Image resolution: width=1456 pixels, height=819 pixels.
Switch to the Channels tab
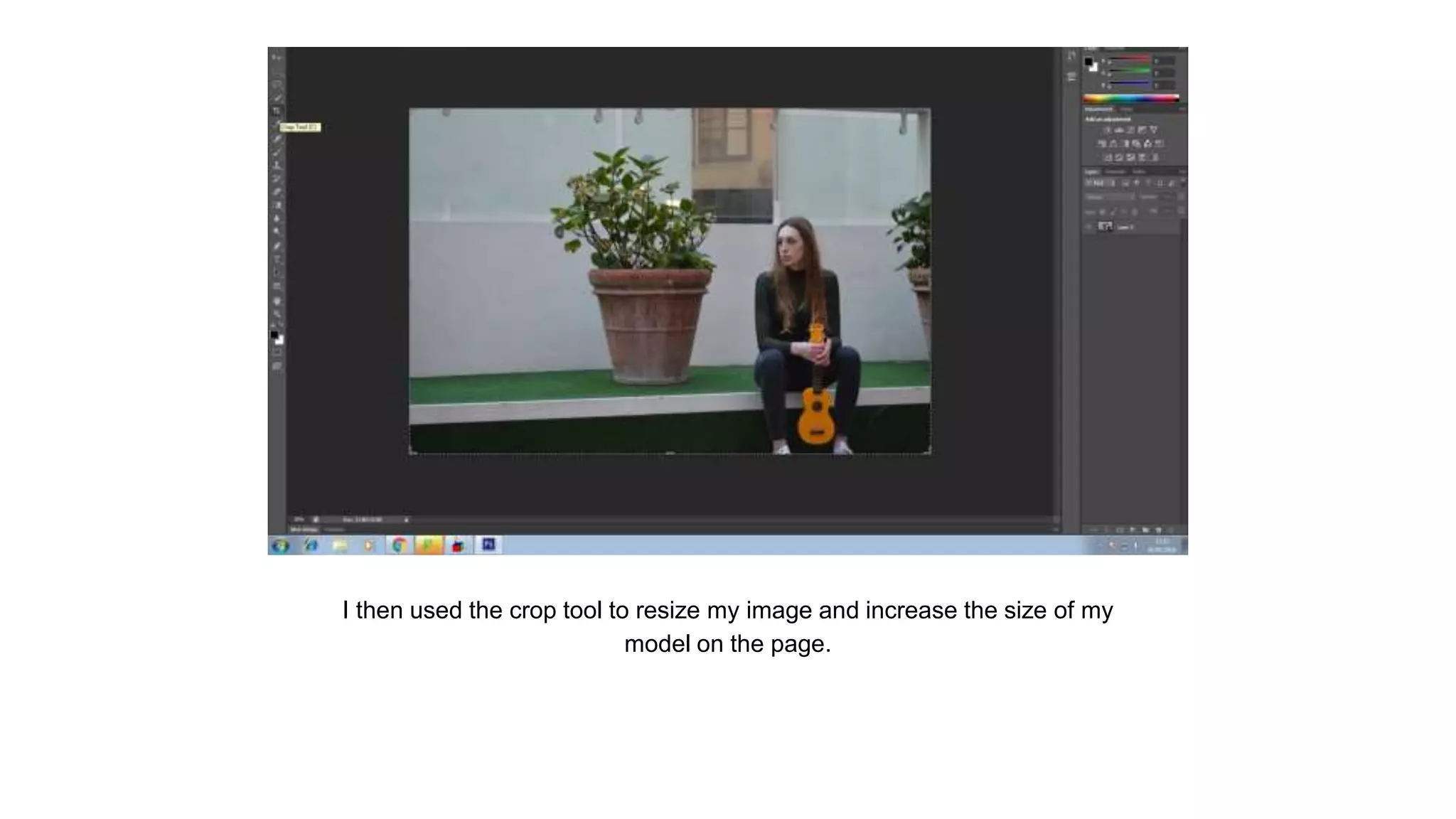[x=1116, y=171]
